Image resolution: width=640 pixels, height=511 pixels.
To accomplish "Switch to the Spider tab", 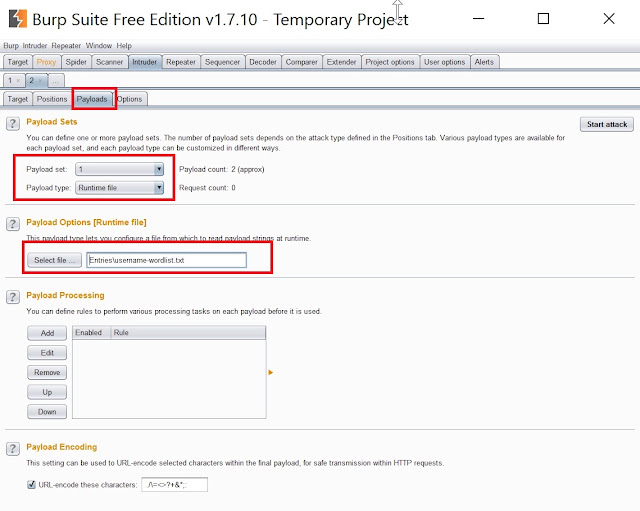I will [x=76, y=62].
